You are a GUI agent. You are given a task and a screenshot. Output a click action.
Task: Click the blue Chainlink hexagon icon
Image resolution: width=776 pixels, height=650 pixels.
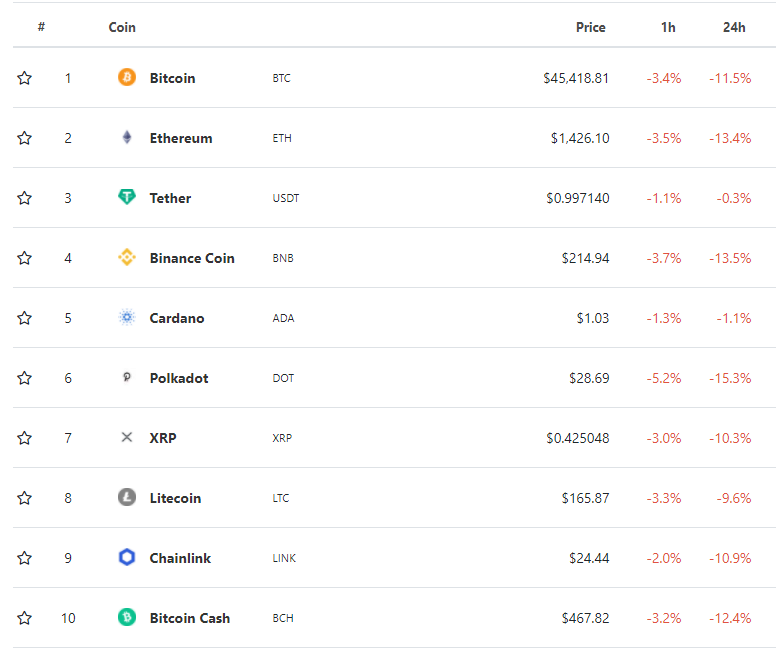click(127, 557)
